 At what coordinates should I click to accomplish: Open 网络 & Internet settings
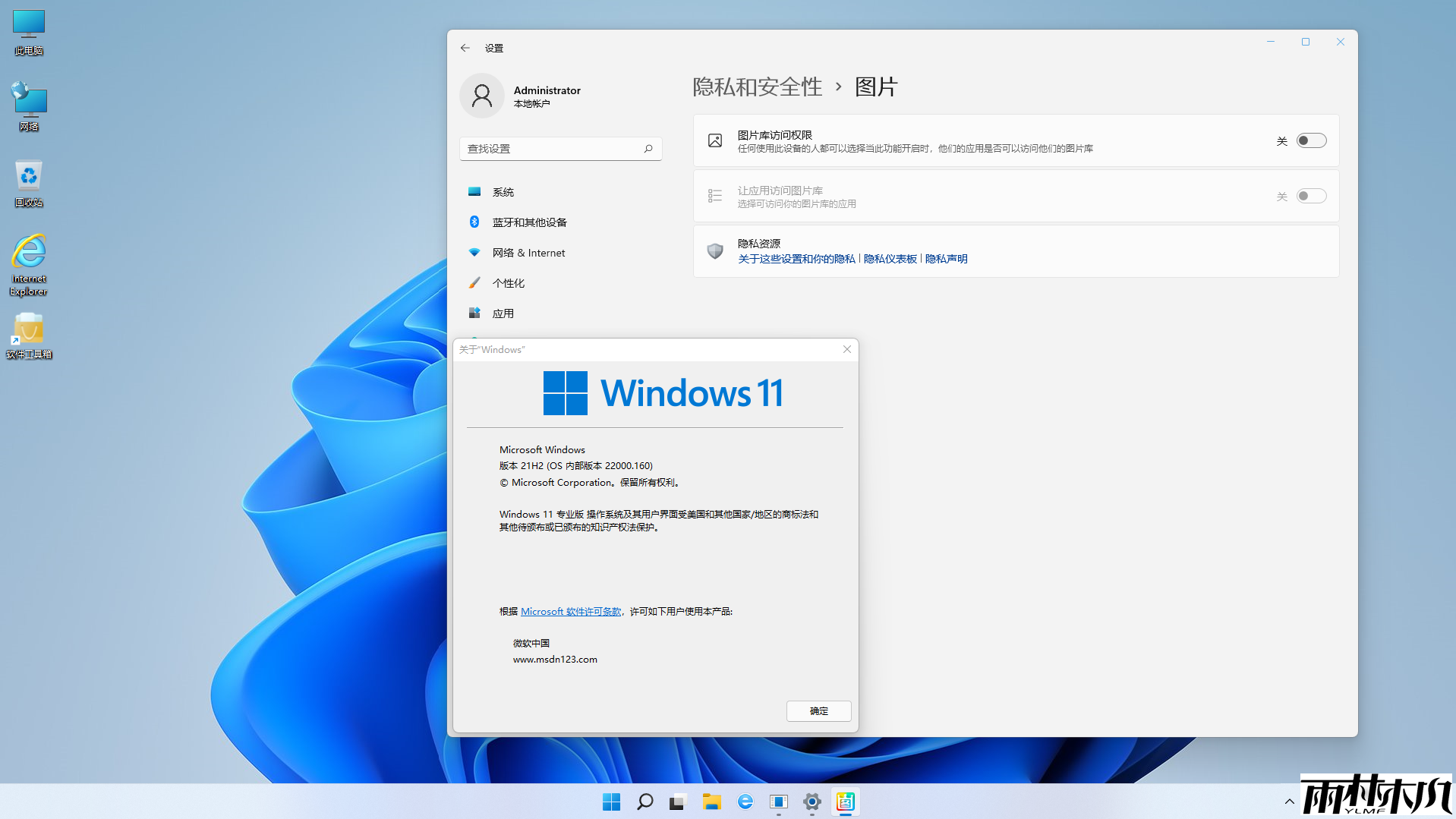(528, 252)
